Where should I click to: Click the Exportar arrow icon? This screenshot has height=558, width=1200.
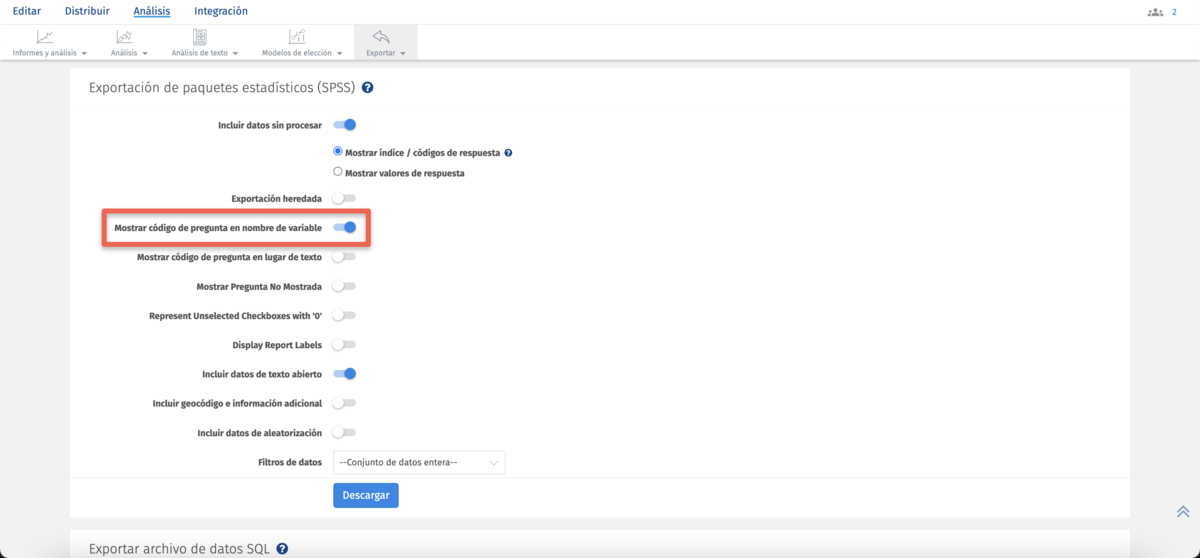click(381, 37)
